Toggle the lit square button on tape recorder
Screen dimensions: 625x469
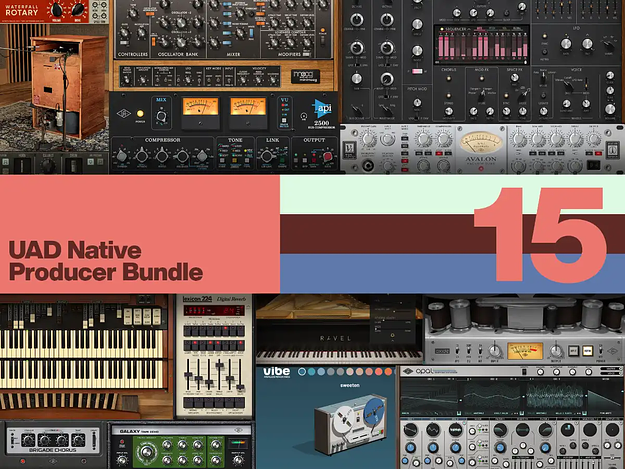(x=588, y=351)
